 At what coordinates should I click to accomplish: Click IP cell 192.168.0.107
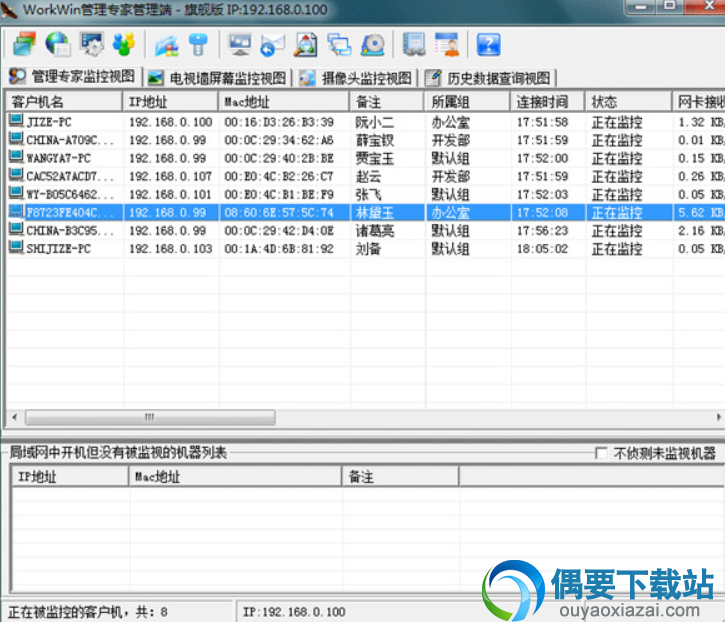point(170,176)
